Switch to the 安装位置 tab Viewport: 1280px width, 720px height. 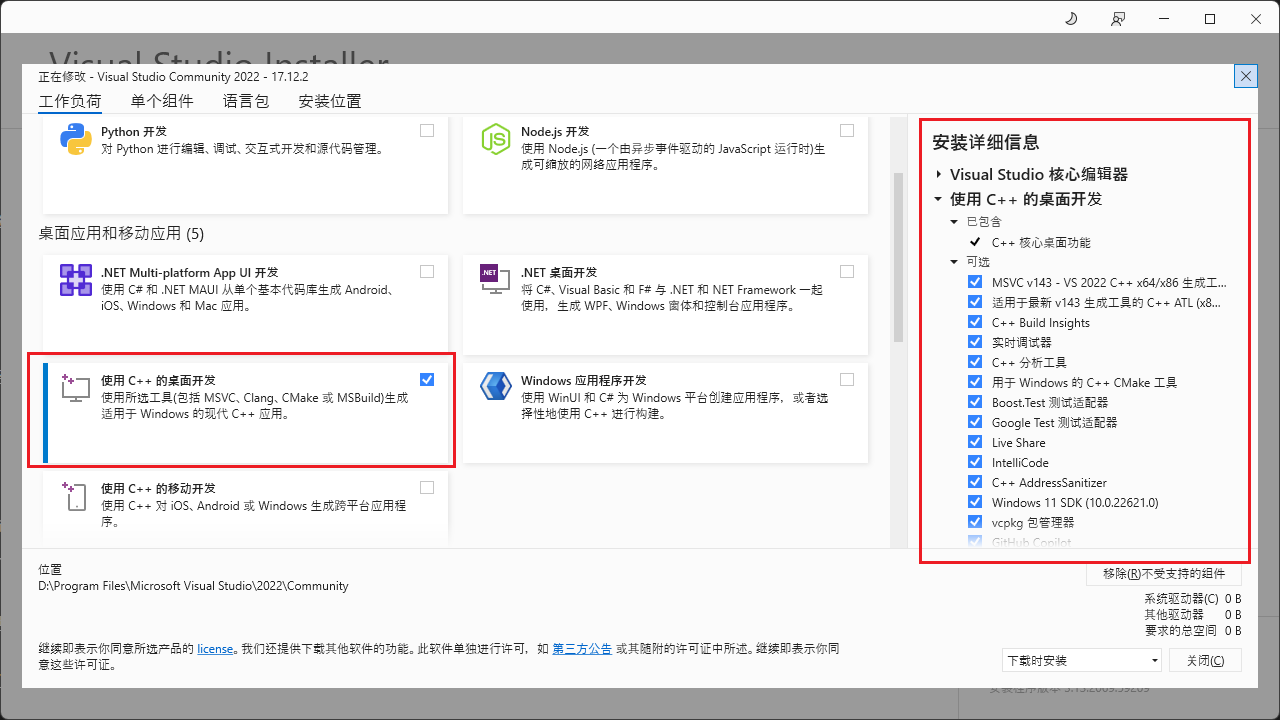(330, 101)
